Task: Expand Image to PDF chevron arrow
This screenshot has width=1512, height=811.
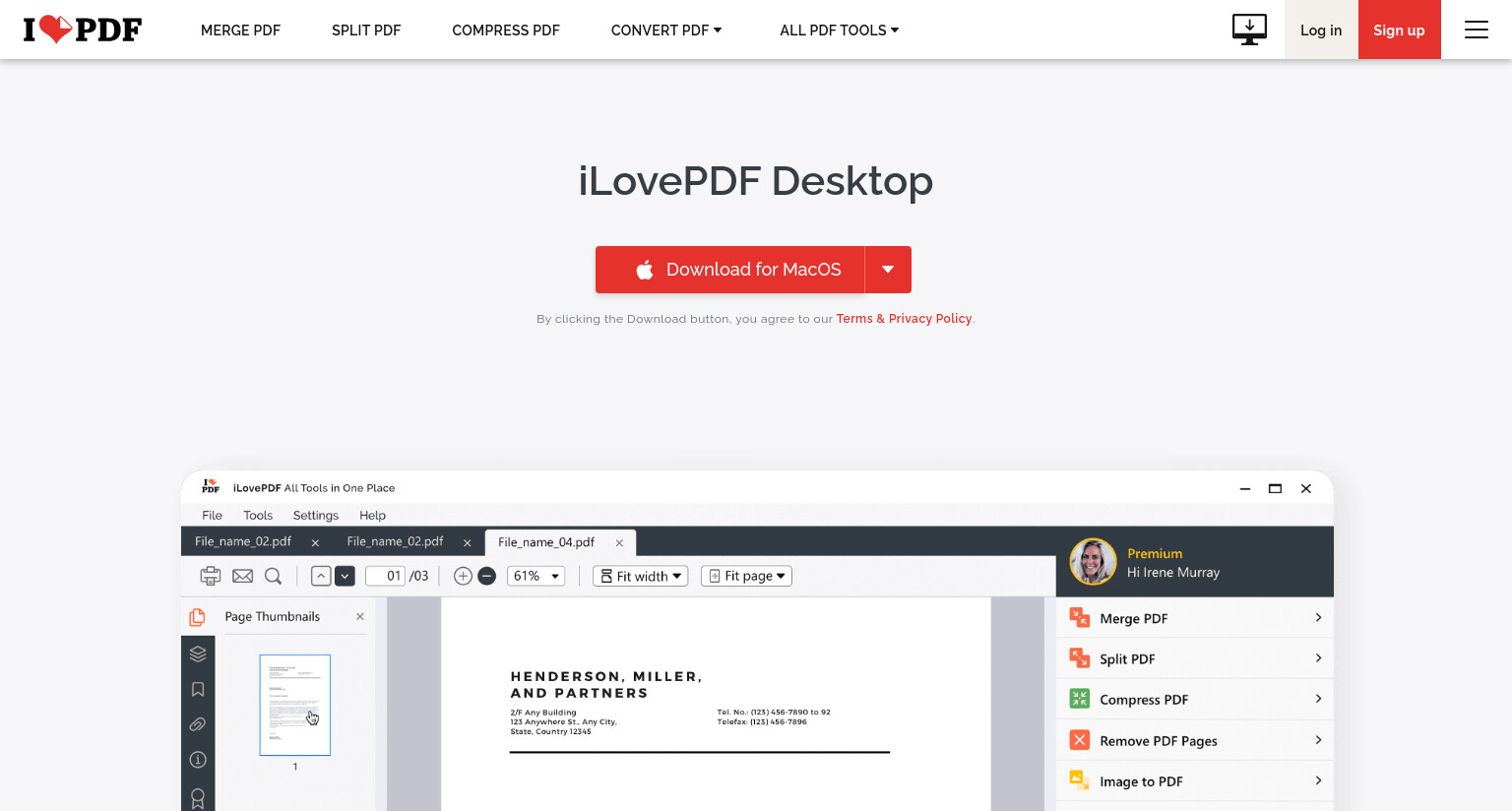Action: (x=1318, y=780)
